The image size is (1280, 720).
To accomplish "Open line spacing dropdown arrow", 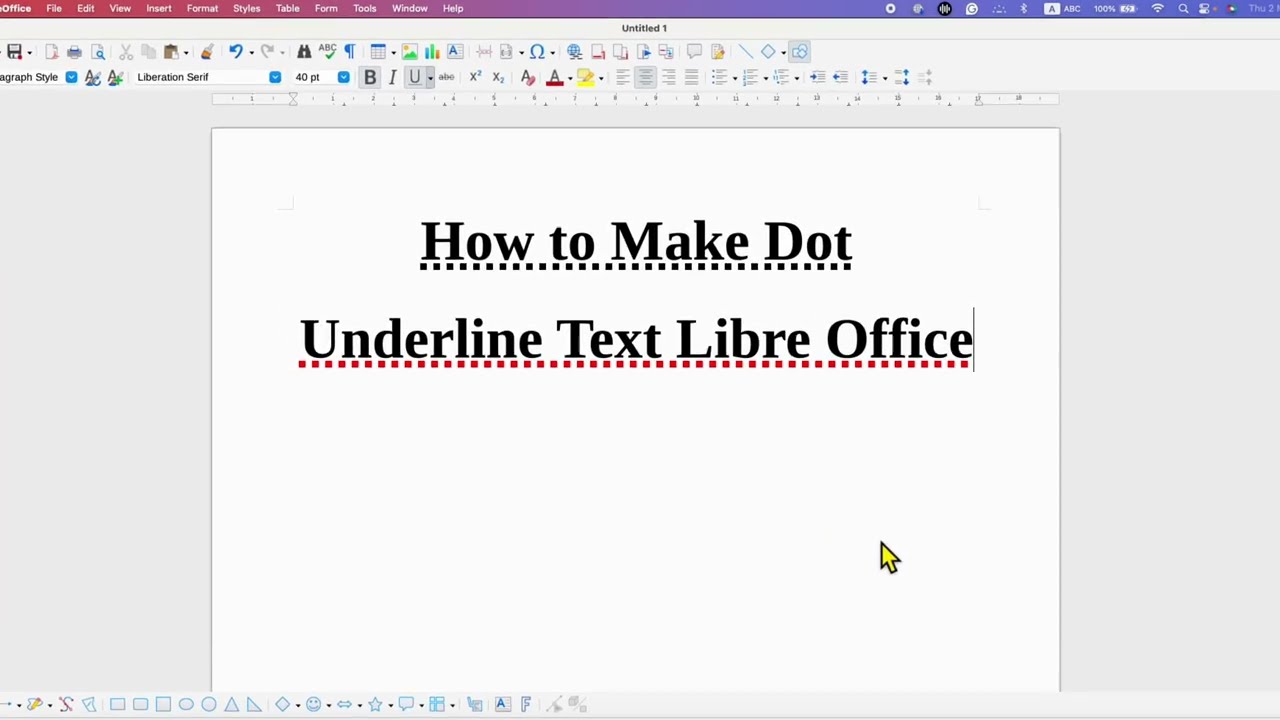I will (884, 78).
